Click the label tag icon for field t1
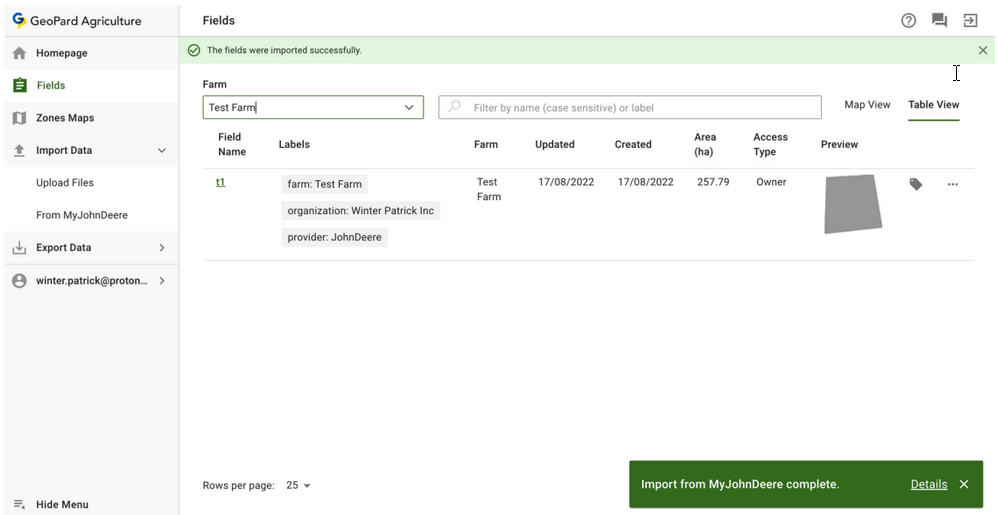The image size is (998, 515). click(x=915, y=184)
